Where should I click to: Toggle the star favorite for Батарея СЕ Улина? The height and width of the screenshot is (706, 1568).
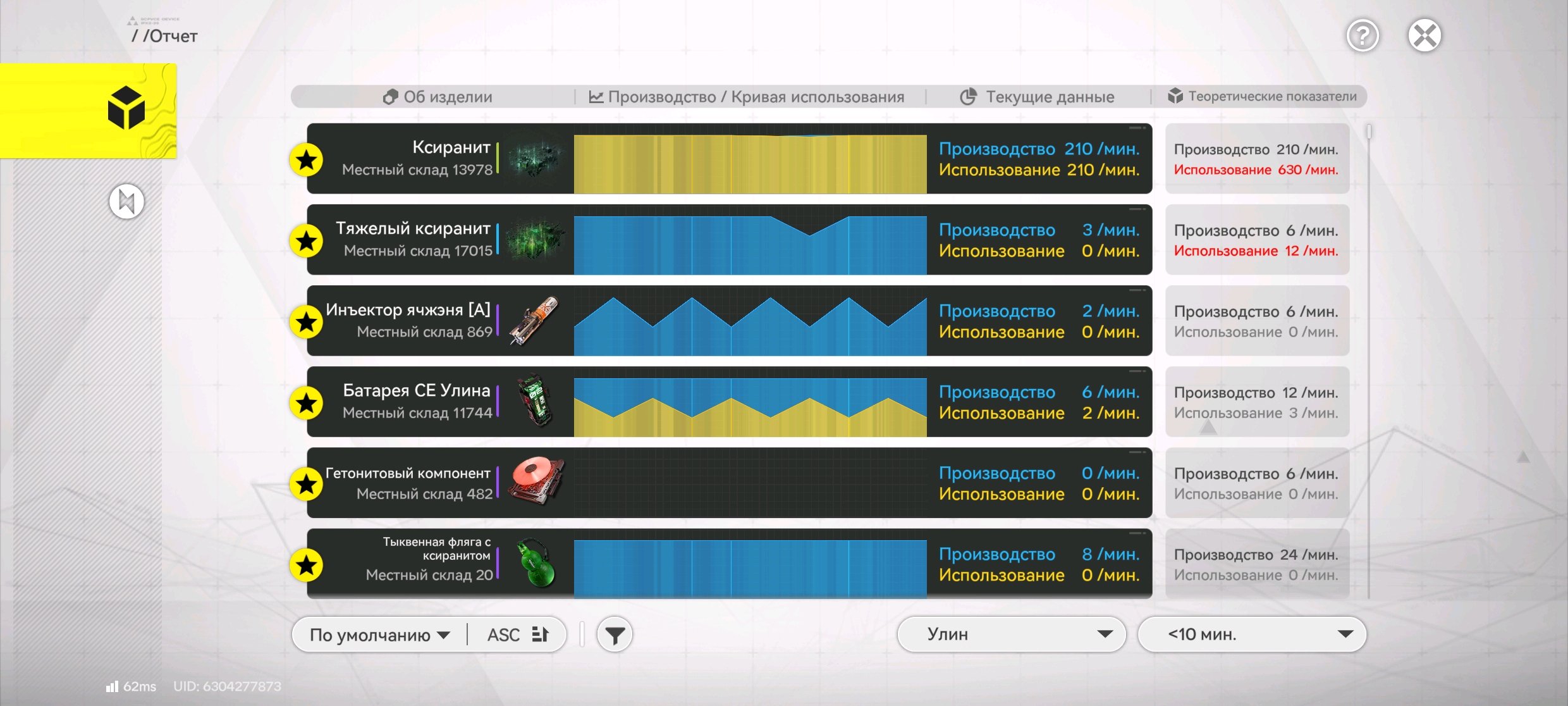pos(307,403)
